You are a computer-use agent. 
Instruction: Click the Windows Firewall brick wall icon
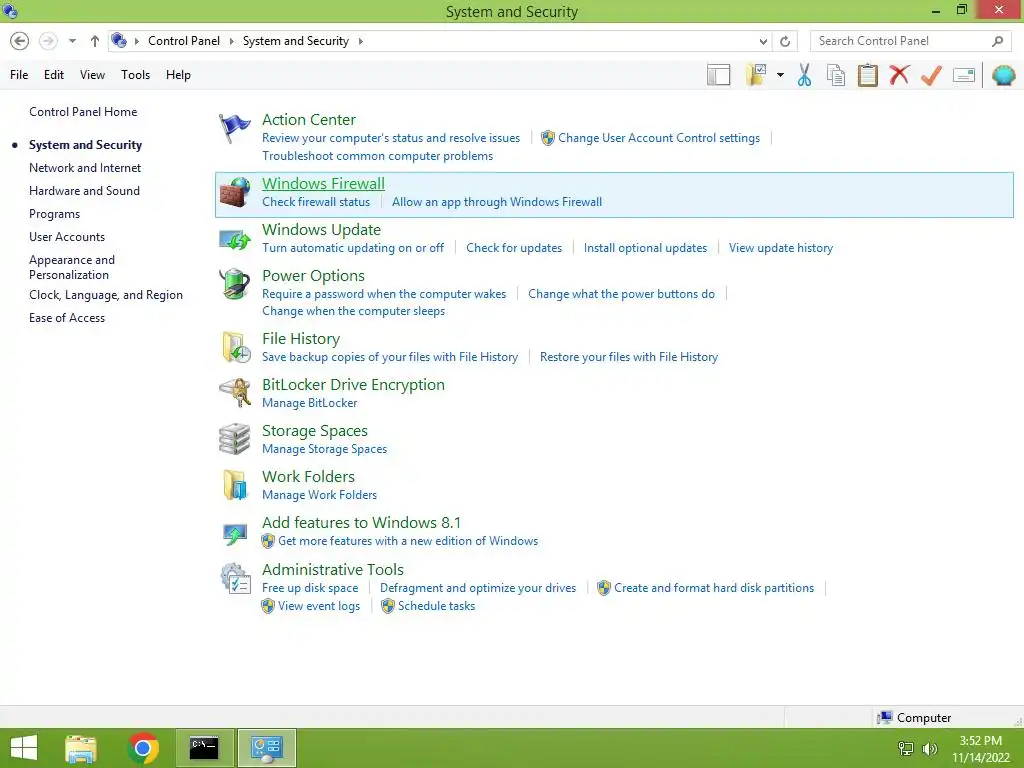[234, 192]
